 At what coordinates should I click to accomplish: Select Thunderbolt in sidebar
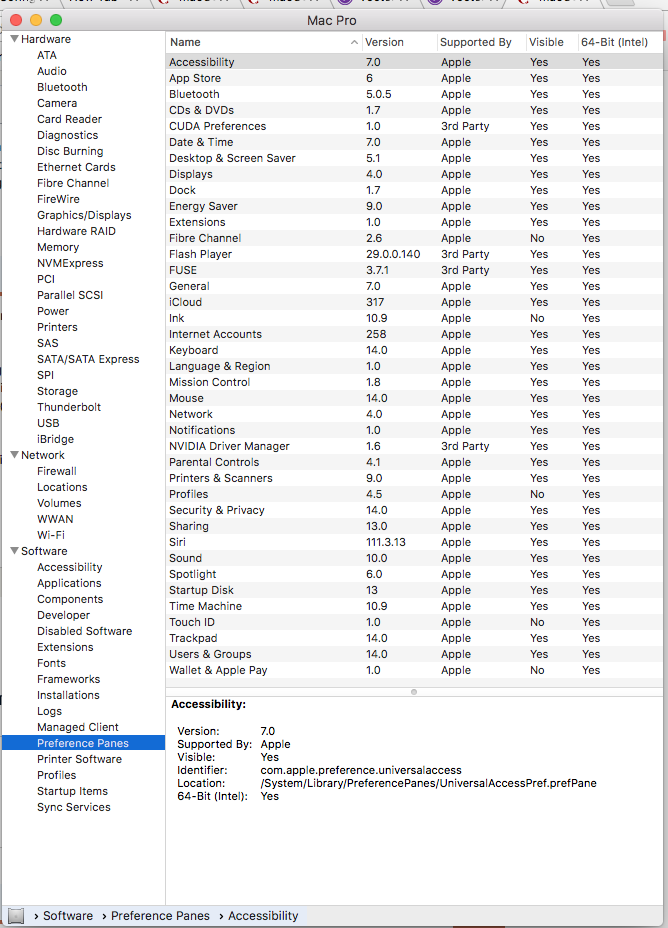(69, 407)
